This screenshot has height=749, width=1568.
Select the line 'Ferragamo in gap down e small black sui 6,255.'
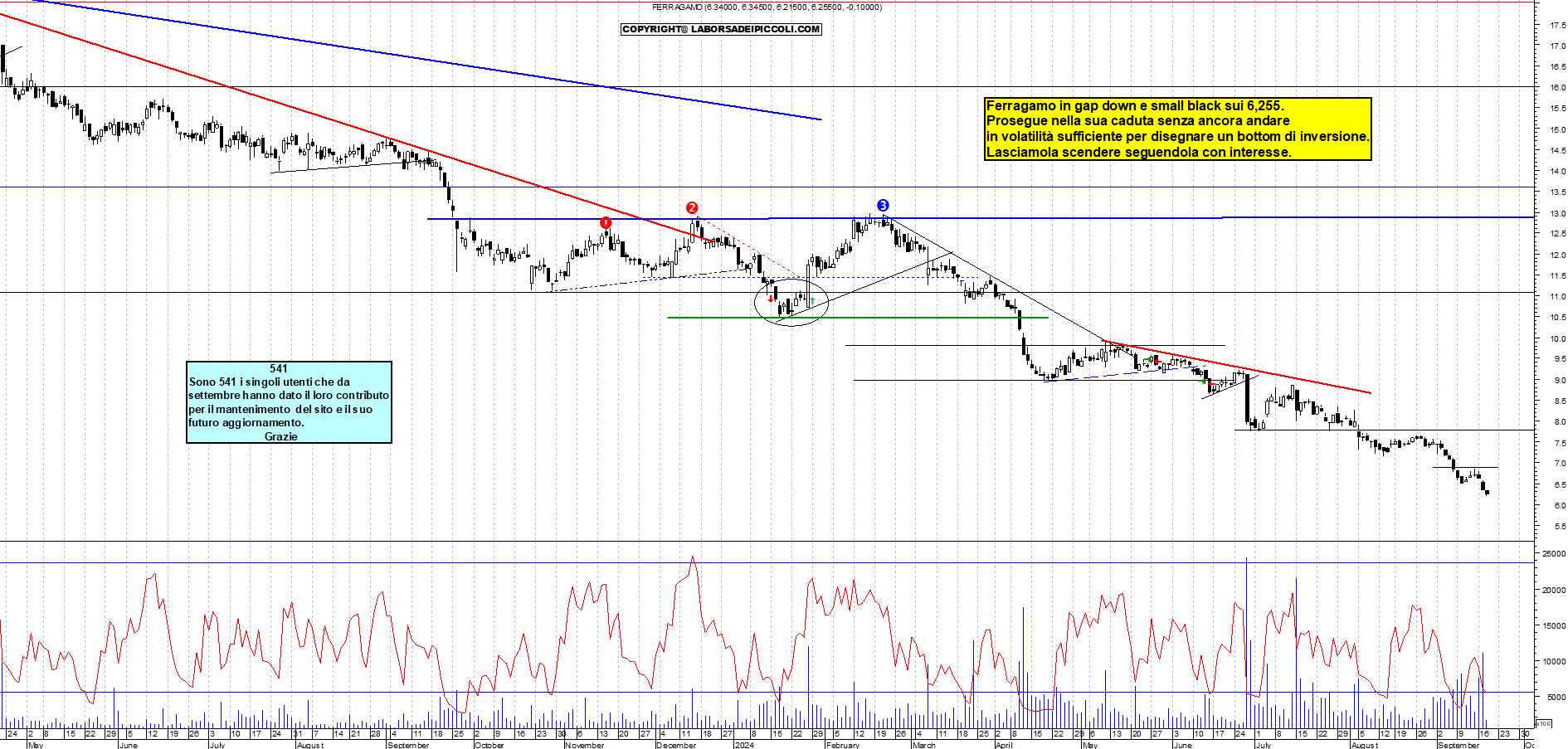coord(1135,105)
